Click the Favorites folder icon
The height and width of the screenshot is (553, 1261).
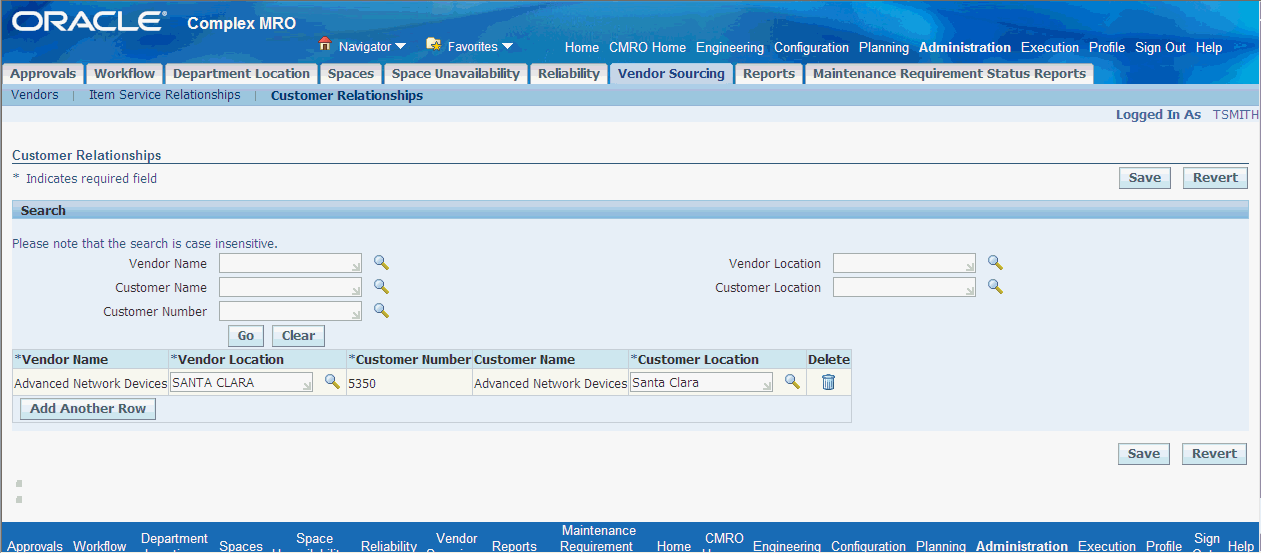click(433, 44)
